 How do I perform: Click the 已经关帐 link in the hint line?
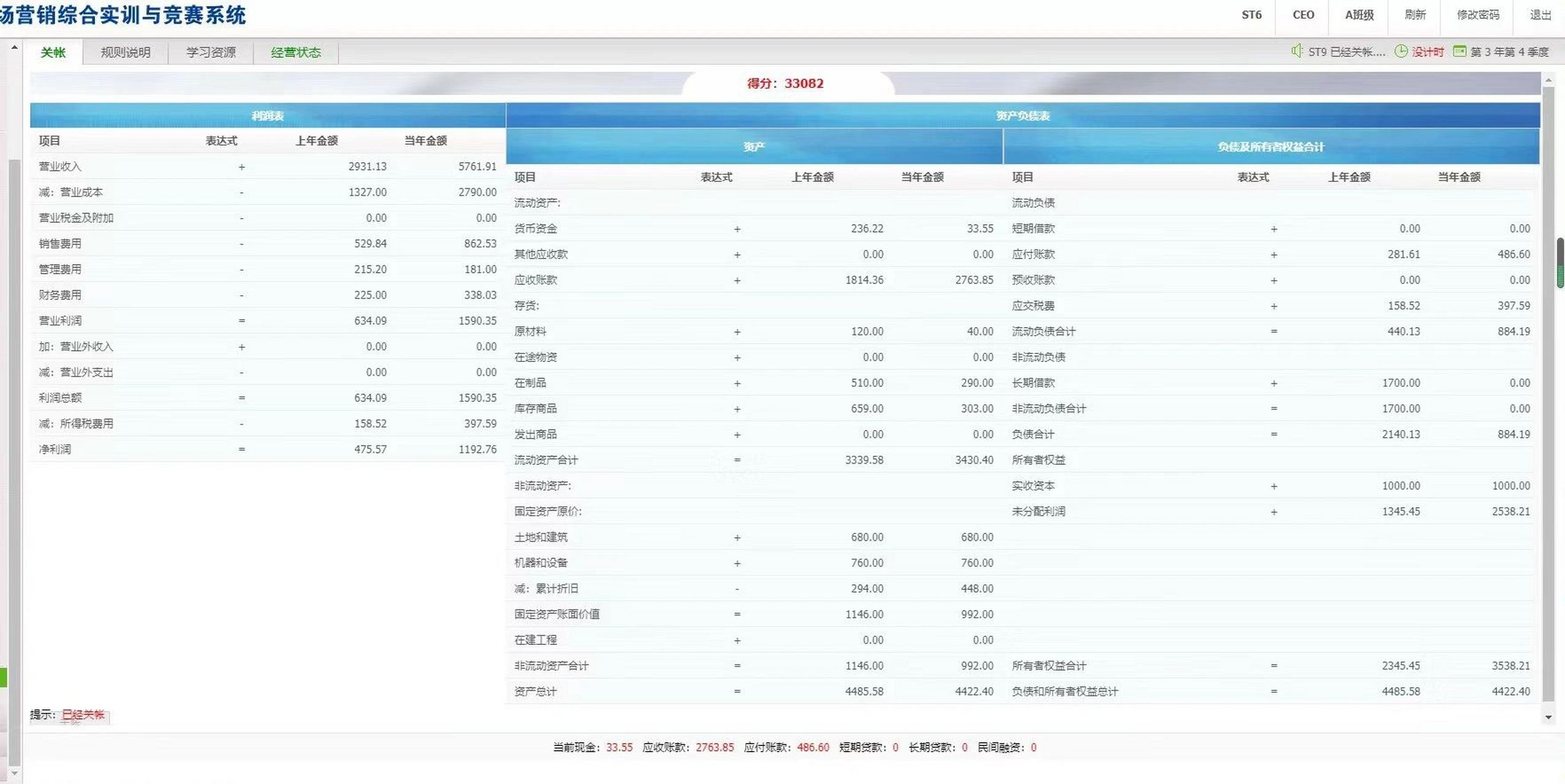point(84,714)
